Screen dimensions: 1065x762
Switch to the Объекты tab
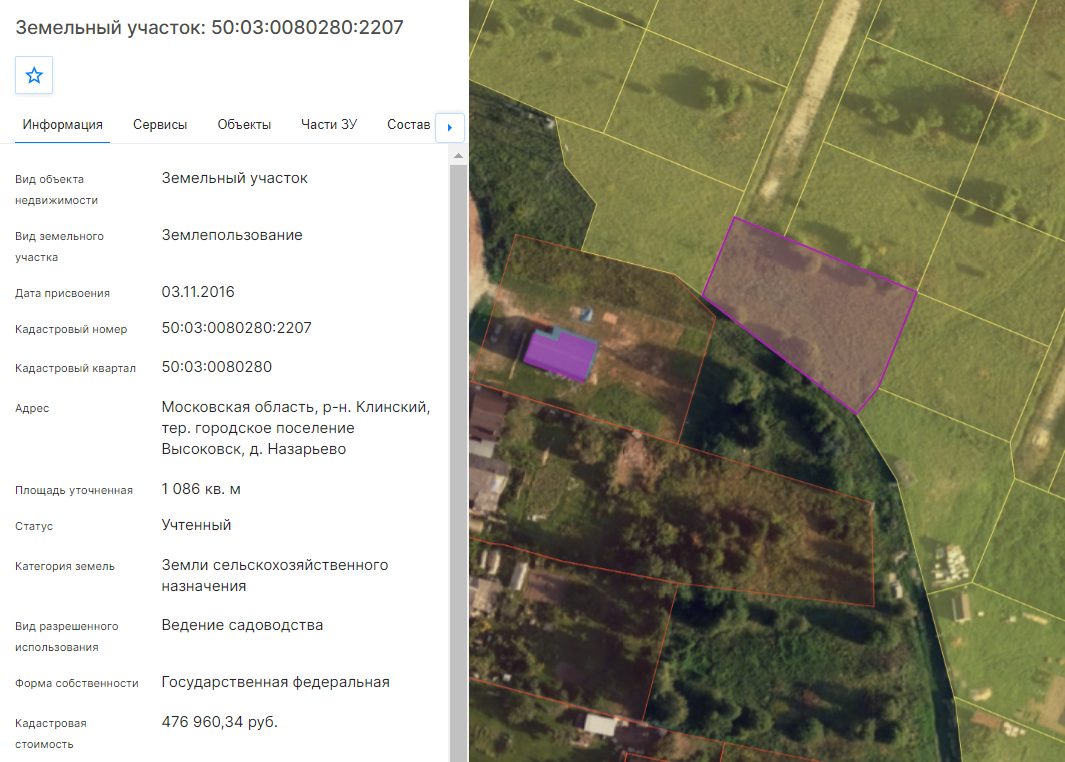coord(244,124)
